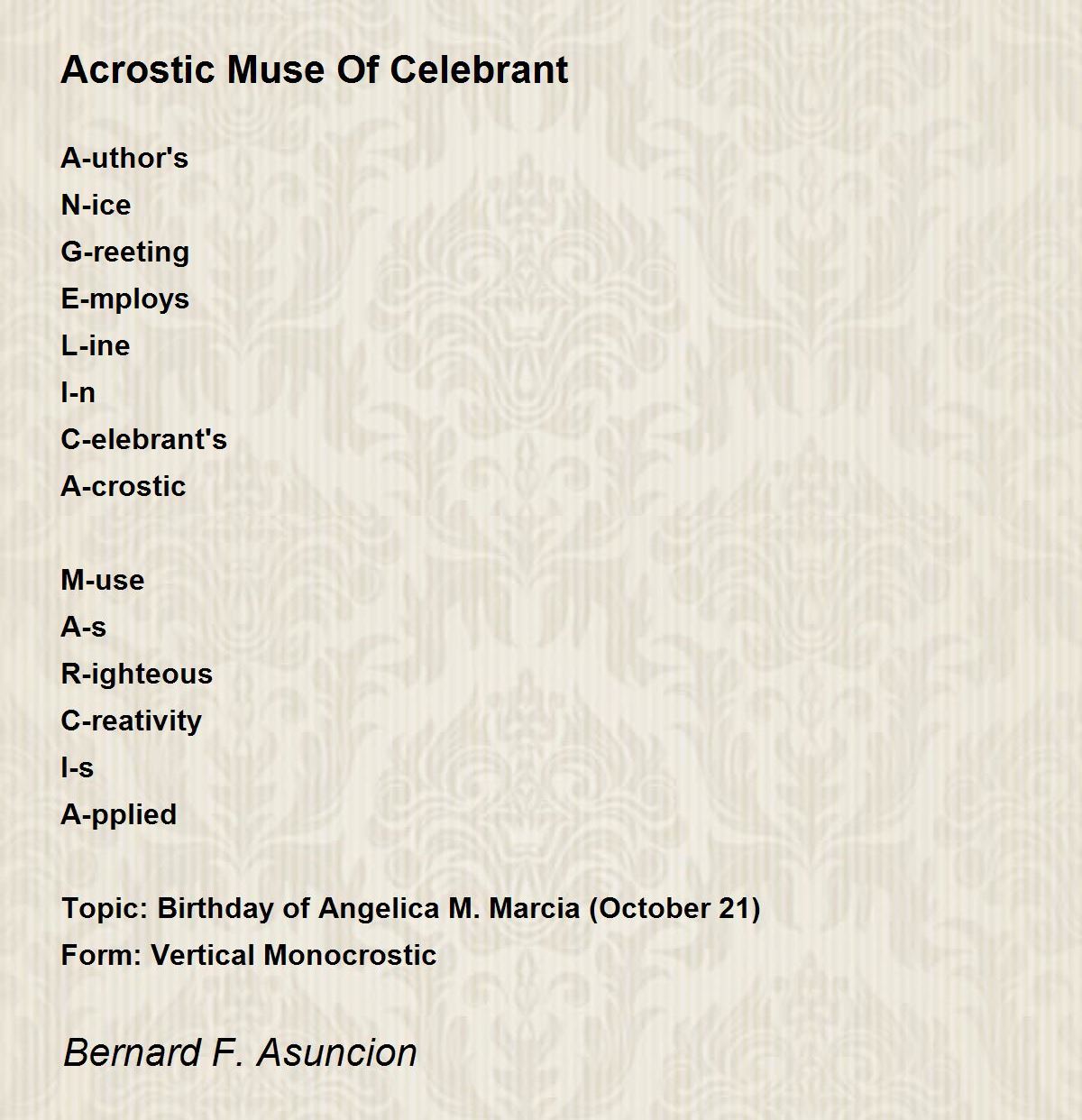Select the line A-uthor's
Viewport: 1082px width, 1120px height.
tap(124, 158)
